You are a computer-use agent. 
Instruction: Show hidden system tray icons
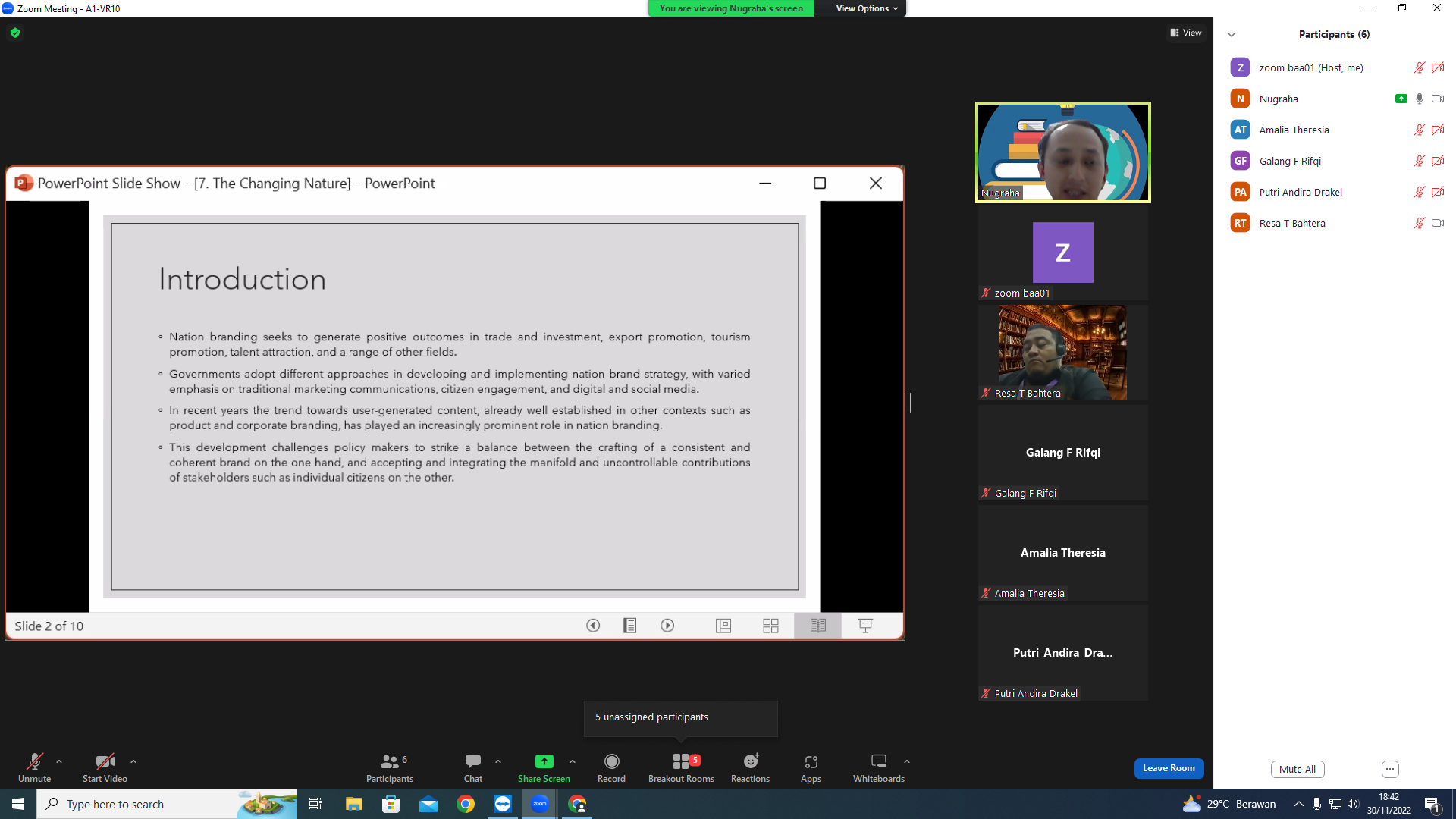coord(1299,804)
